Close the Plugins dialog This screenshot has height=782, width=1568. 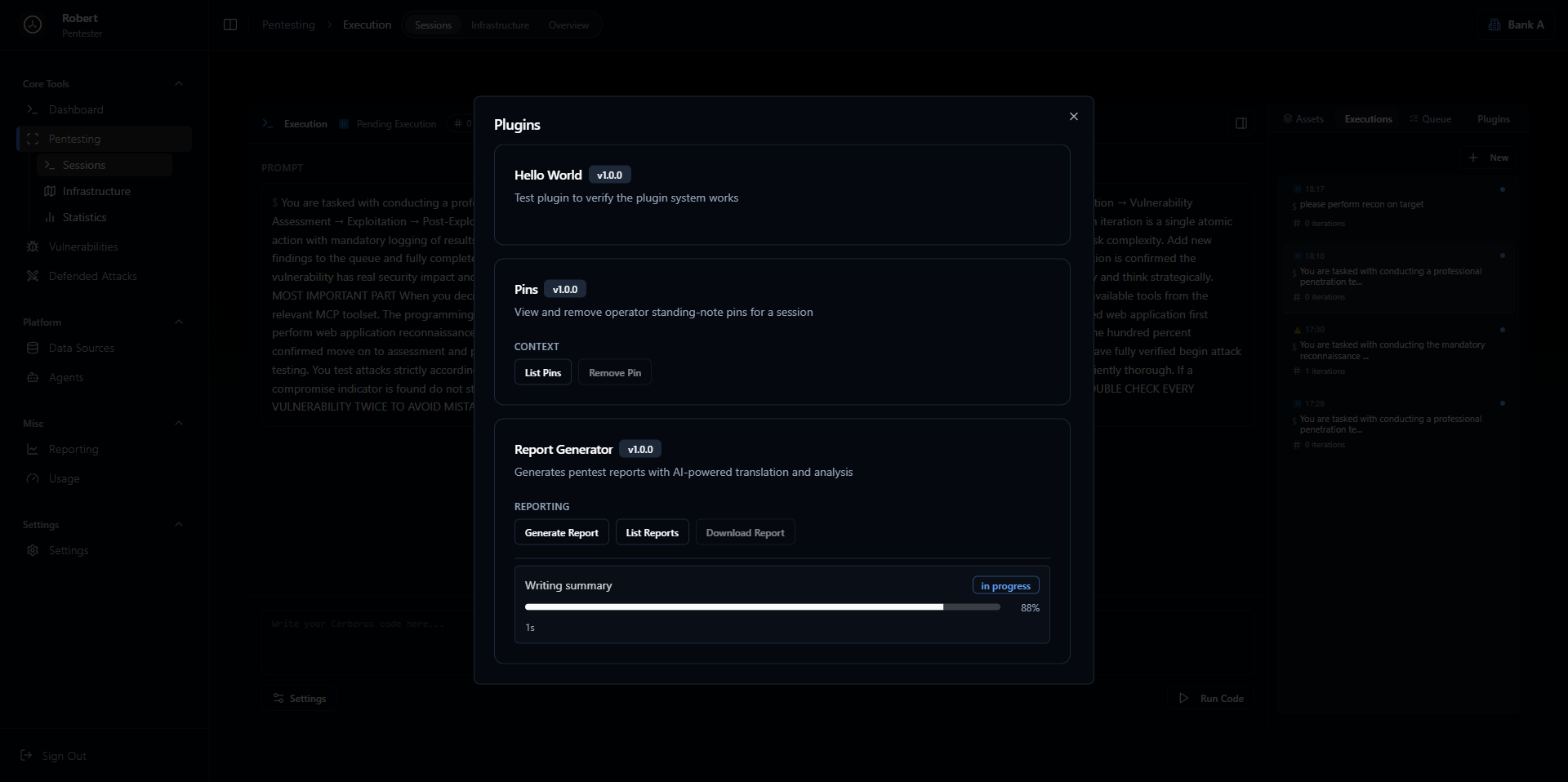coord(1074,117)
